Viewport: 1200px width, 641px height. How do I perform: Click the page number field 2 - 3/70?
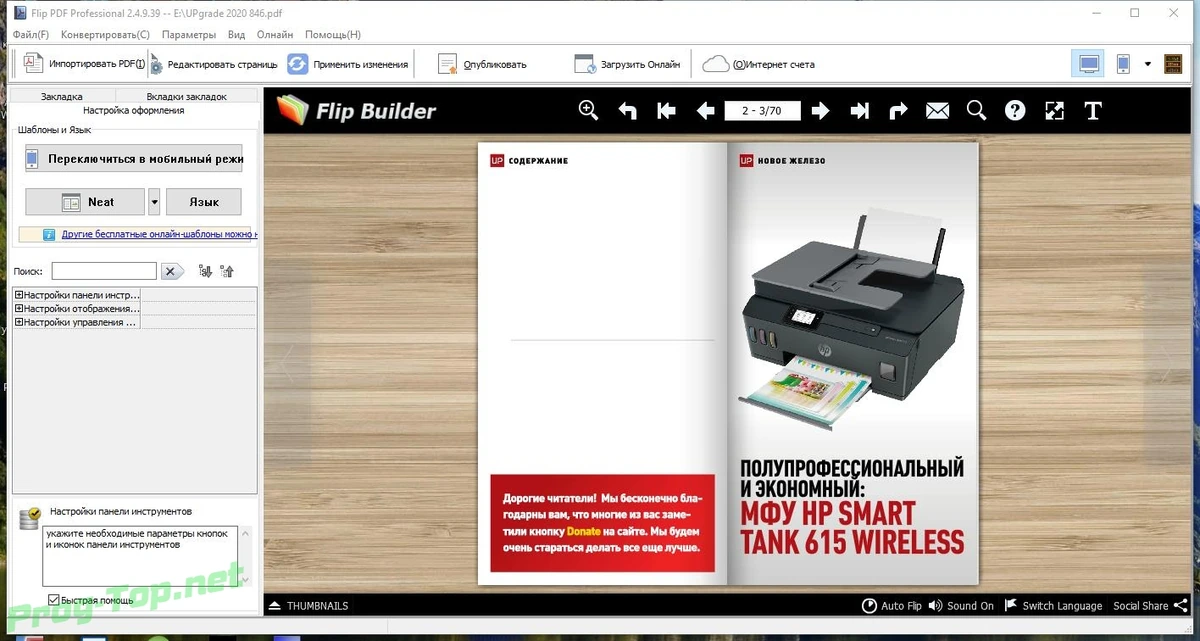[763, 111]
